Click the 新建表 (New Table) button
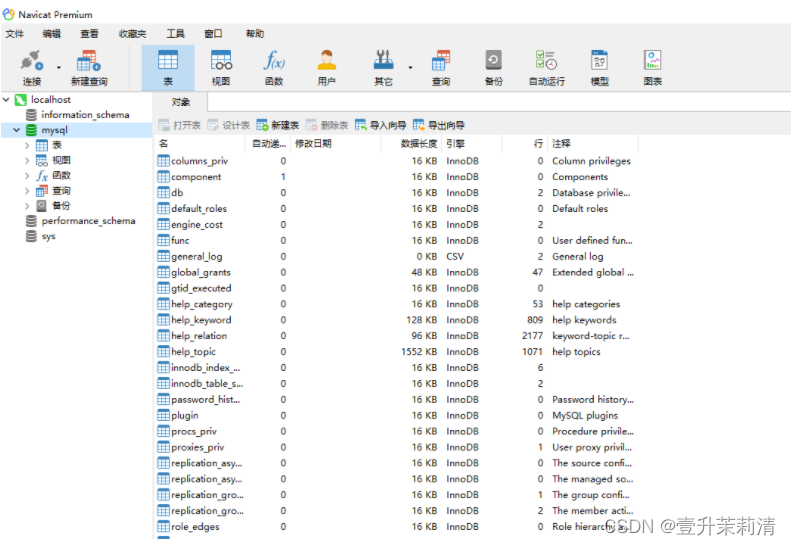The width and height of the screenshot is (791, 545). point(277,125)
